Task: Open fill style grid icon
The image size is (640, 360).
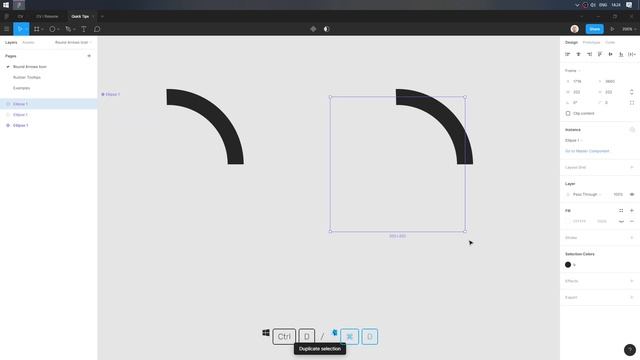Action: pos(621,211)
